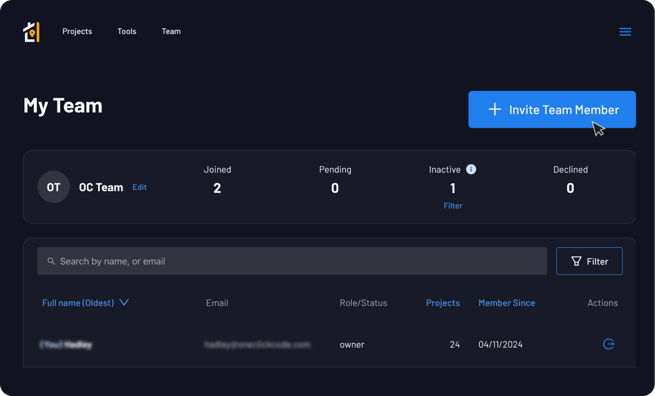Open the hamburger menu icon
This screenshot has height=396, width=655.
(x=625, y=32)
